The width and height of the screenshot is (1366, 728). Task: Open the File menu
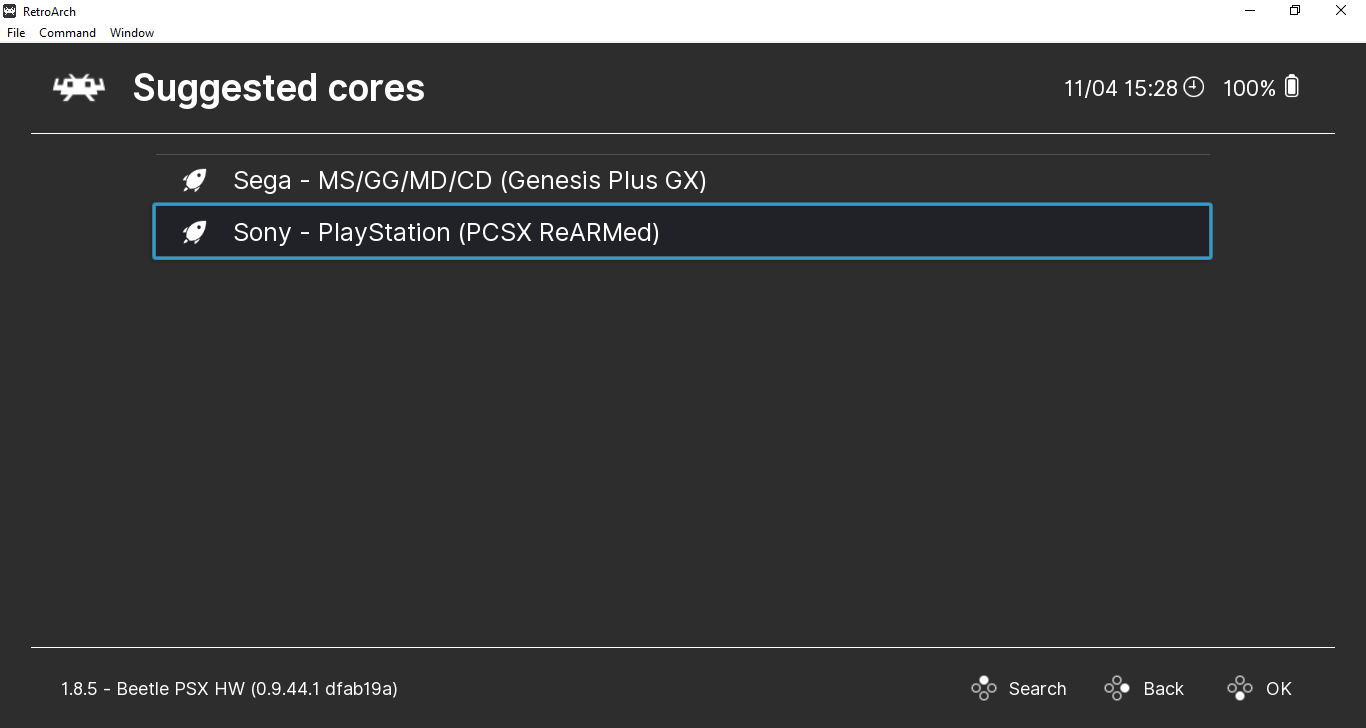coord(16,33)
